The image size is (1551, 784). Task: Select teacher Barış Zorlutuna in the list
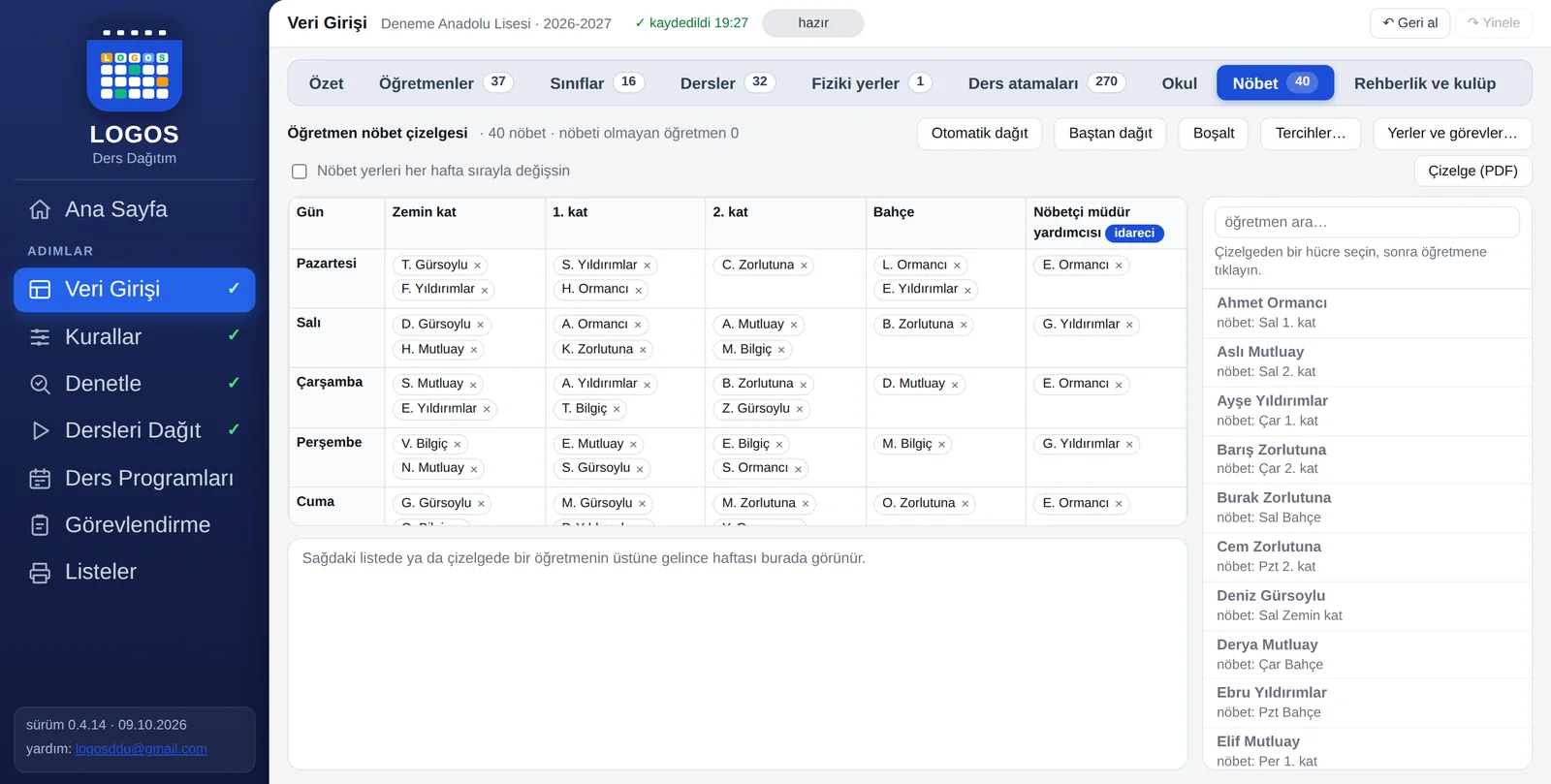coord(1367,459)
